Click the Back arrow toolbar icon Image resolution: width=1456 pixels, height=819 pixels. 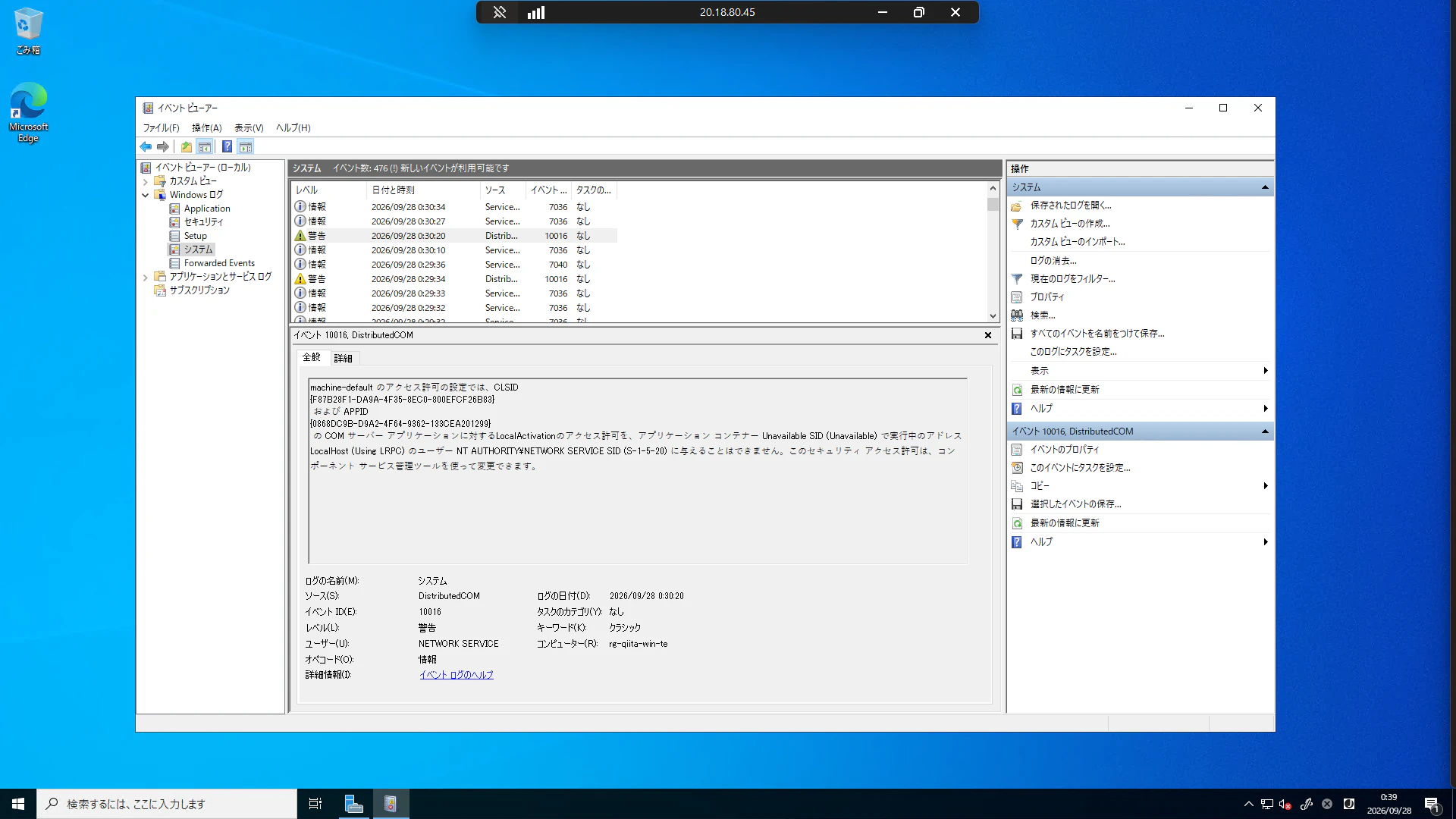tap(146, 147)
